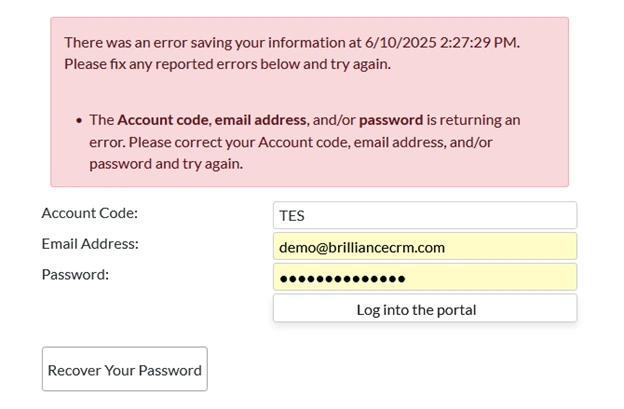Viewport: 624px width, 409px height.
Task: Click the Account Code input field
Action: 424,215
